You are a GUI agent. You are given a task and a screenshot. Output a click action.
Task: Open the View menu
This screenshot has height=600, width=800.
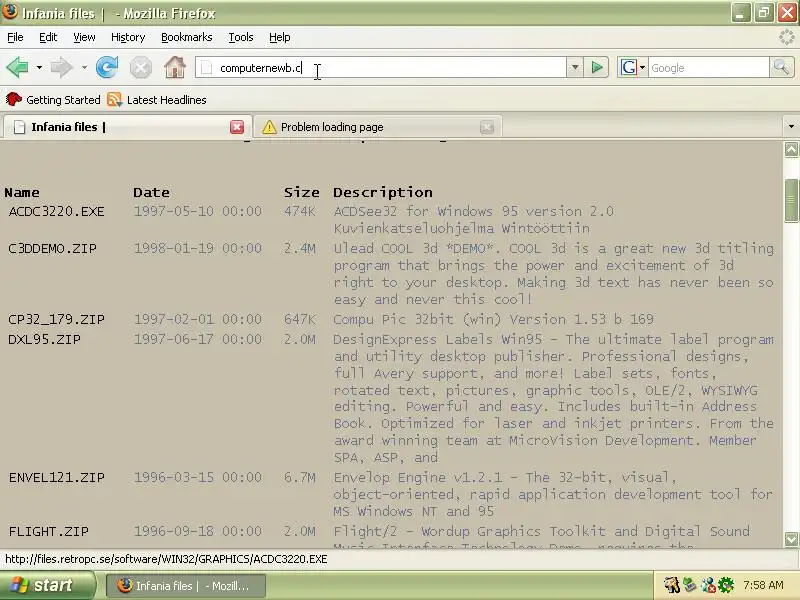coord(84,37)
